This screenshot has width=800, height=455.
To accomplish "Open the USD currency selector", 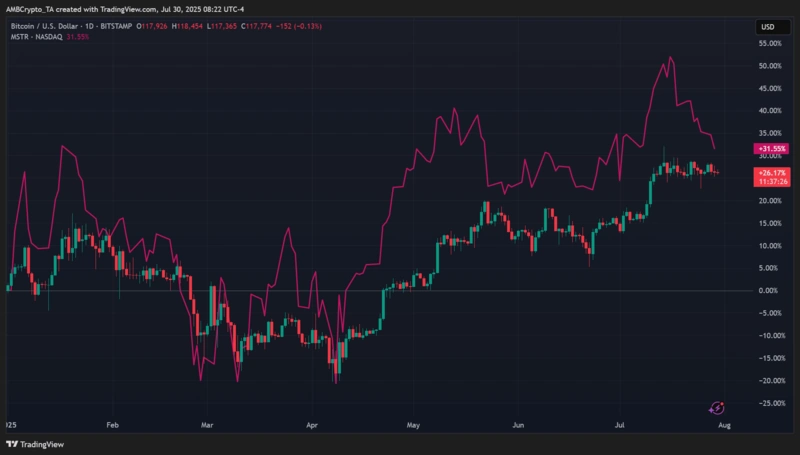I will (767, 26).
